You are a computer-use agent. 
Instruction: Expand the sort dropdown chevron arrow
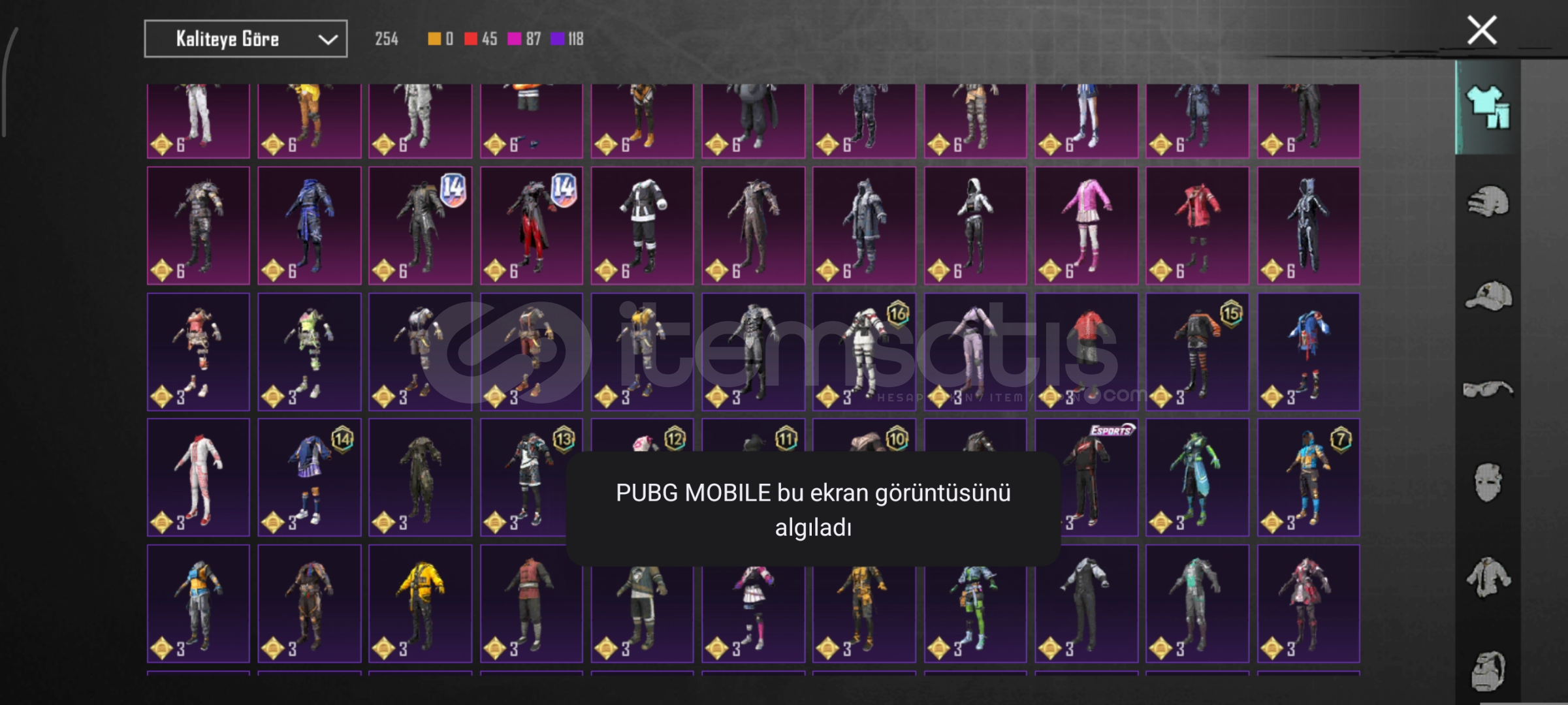pyautogui.click(x=327, y=40)
